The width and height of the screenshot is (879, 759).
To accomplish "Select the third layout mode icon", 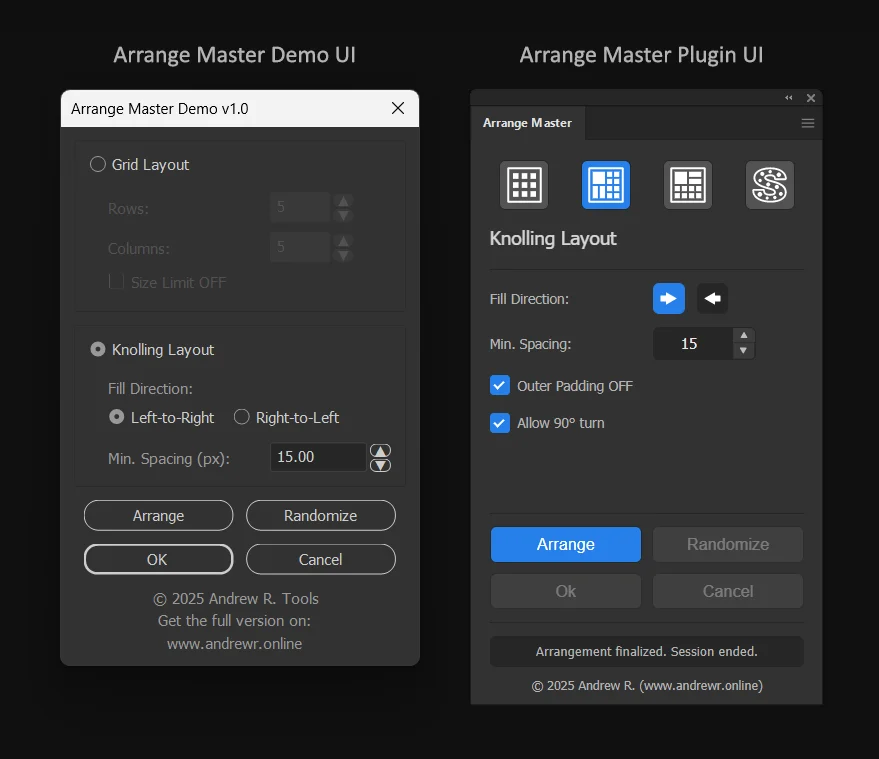I will pos(688,185).
